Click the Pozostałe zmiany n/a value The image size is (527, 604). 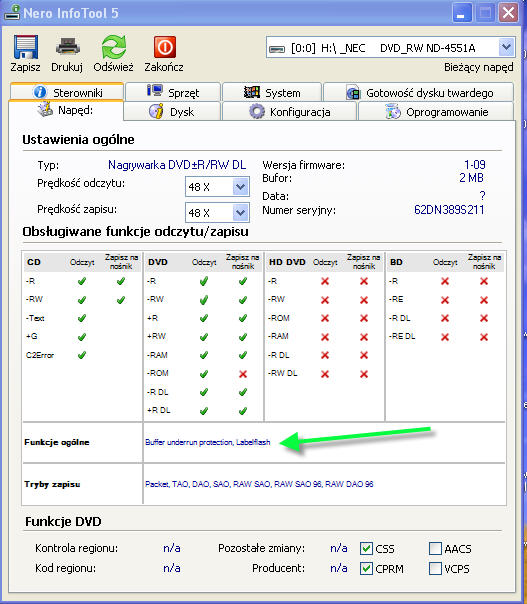339,548
